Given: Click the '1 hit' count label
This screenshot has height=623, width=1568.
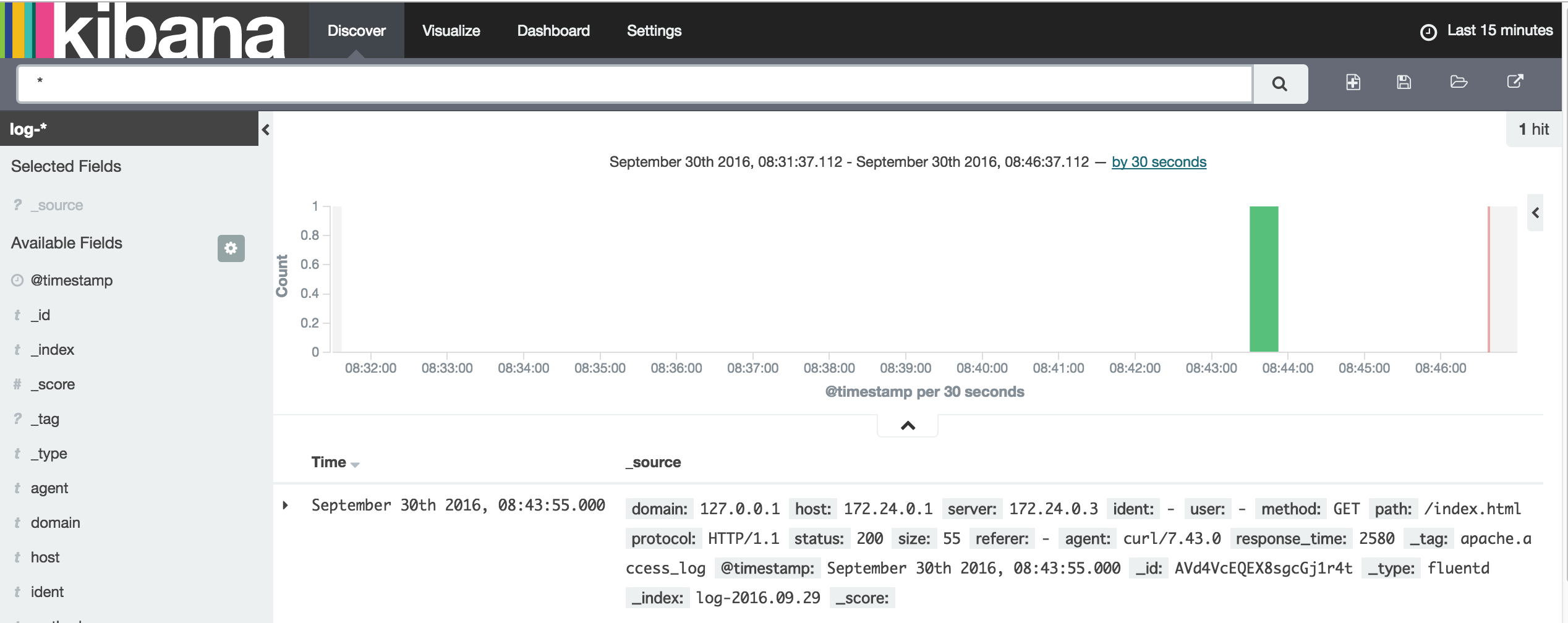Looking at the screenshot, I should point(1534,129).
